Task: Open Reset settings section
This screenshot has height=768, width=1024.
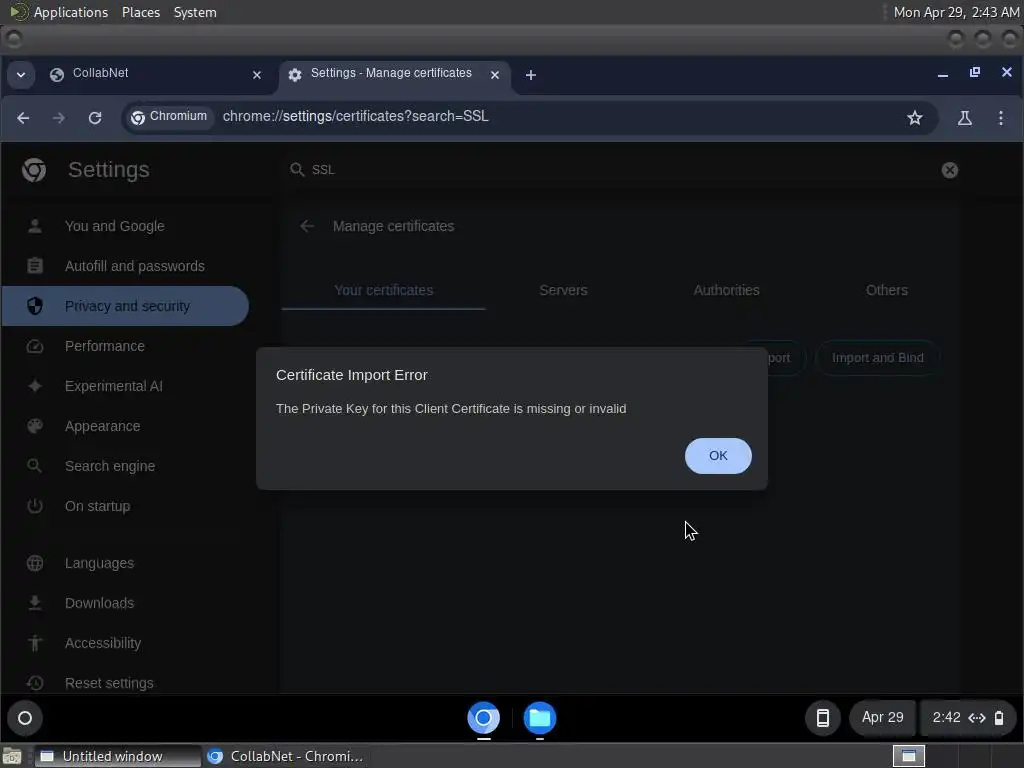Action: [x=125, y=682]
